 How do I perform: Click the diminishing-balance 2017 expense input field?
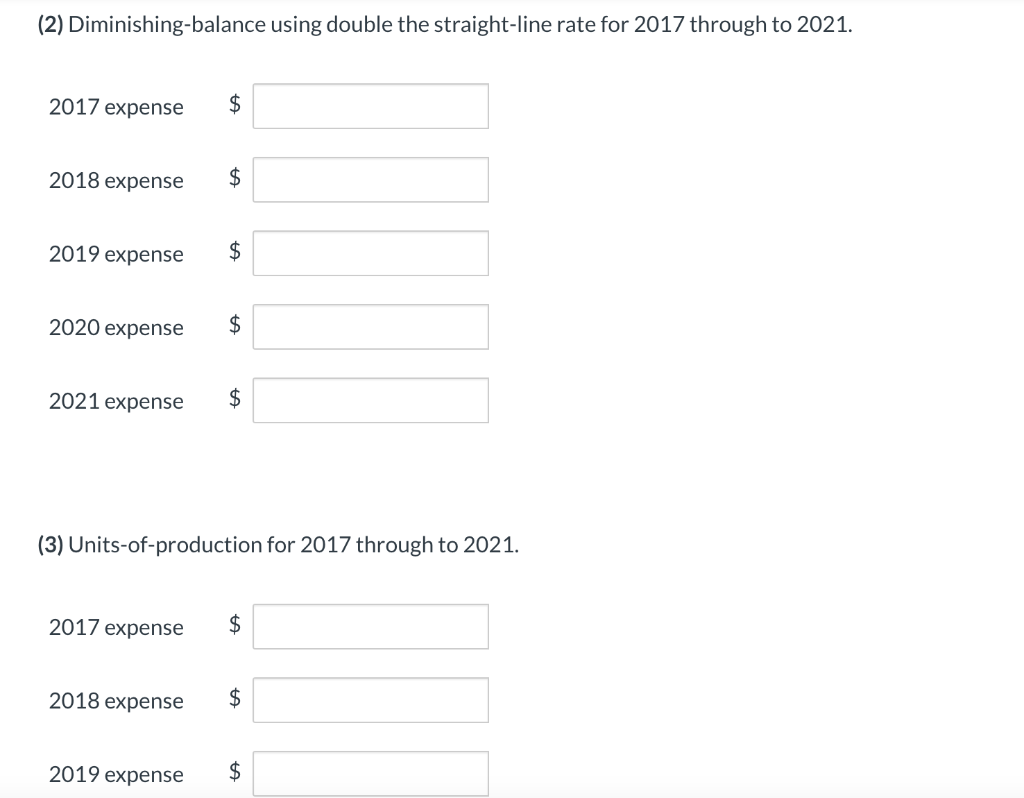pos(370,106)
